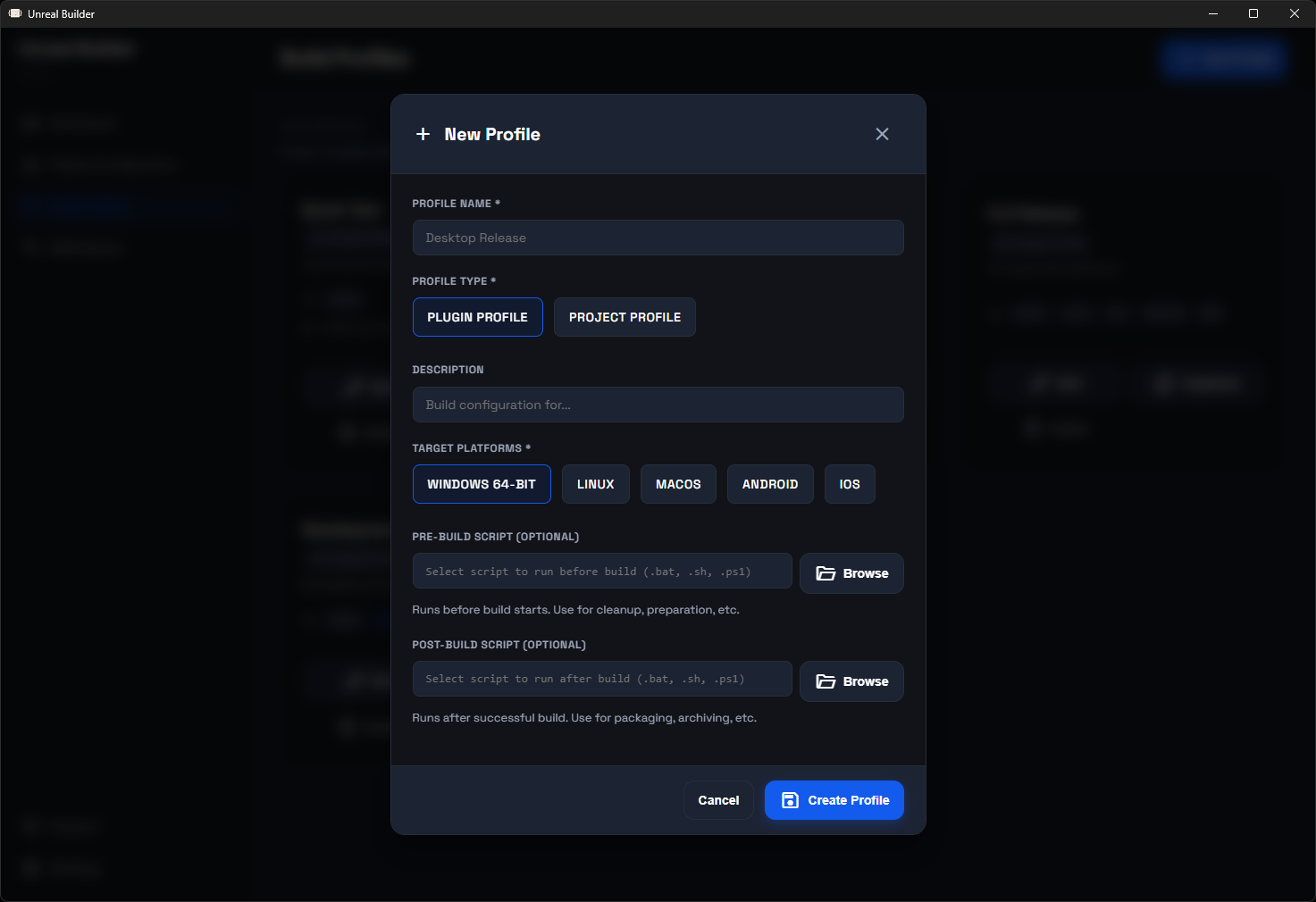The width and height of the screenshot is (1316, 902).
Task: Click the post-build script path field
Action: (602, 679)
